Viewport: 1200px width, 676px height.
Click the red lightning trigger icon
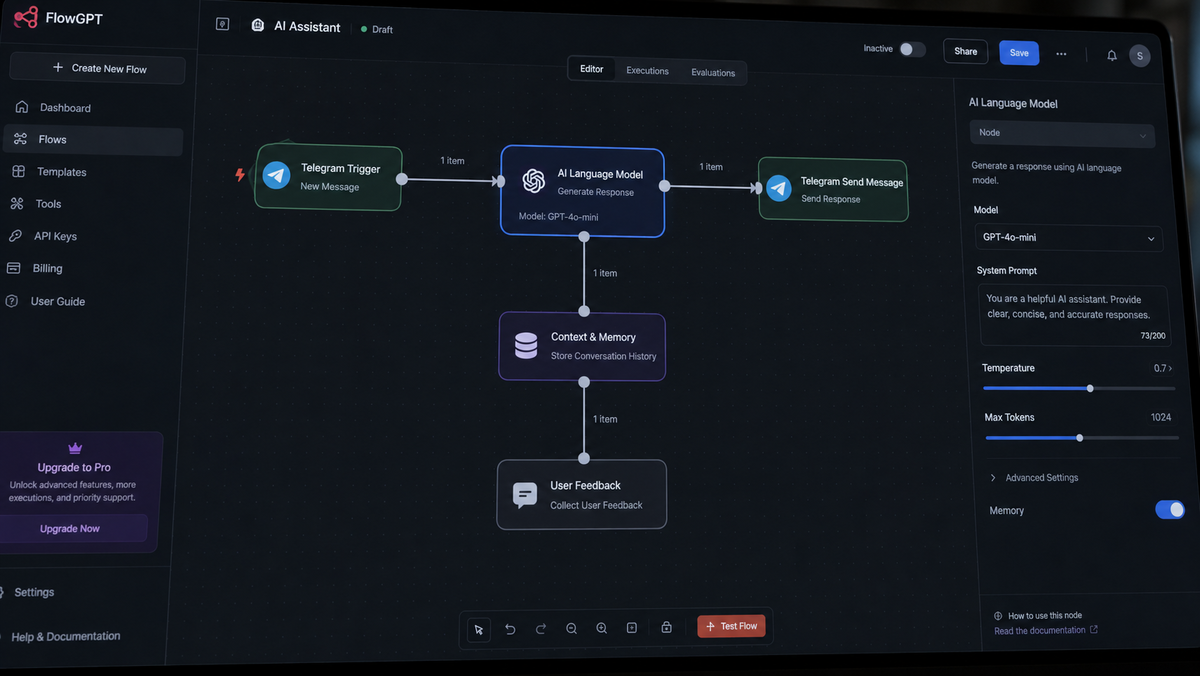240,175
